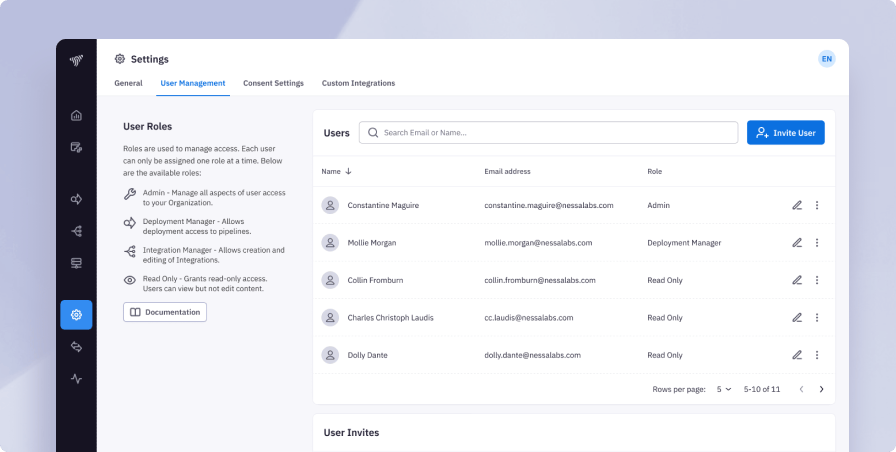Switch to the Consent Settings tab

(x=273, y=83)
